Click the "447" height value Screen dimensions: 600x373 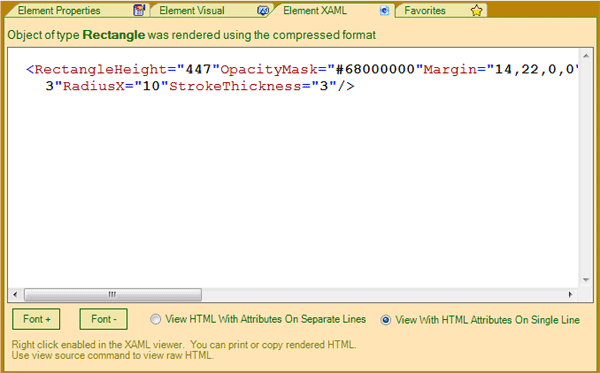[x=198, y=69]
